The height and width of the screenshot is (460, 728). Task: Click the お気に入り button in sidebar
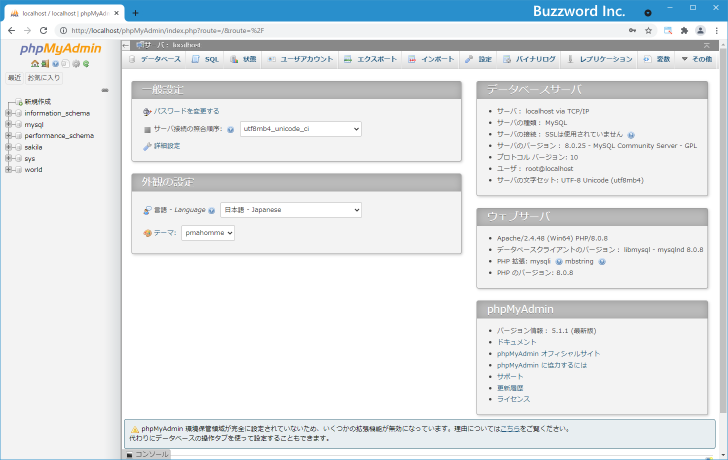pyautogui.click(x=44, y=78)
